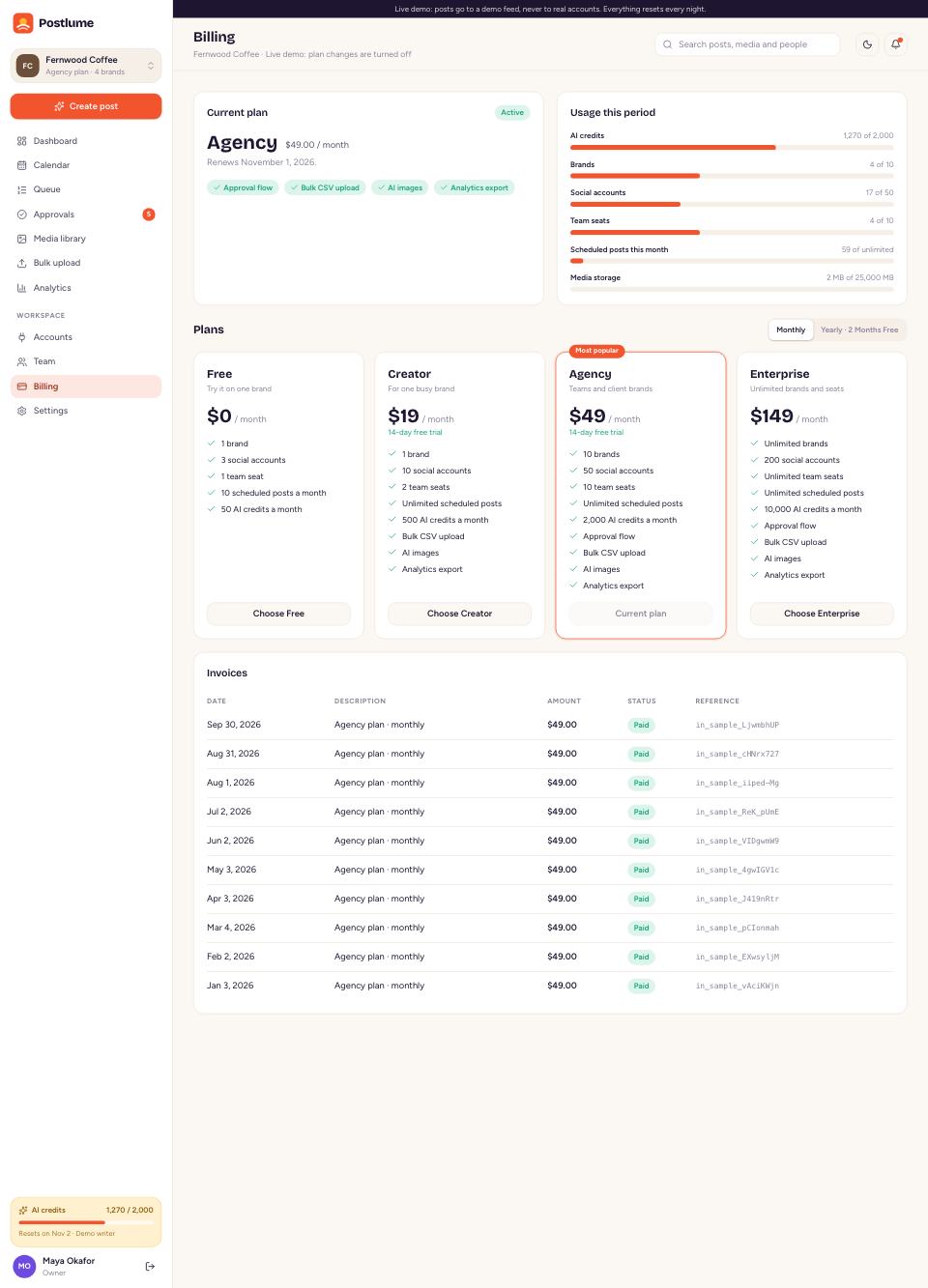Select the Monthly billing tab

[791, 330]
